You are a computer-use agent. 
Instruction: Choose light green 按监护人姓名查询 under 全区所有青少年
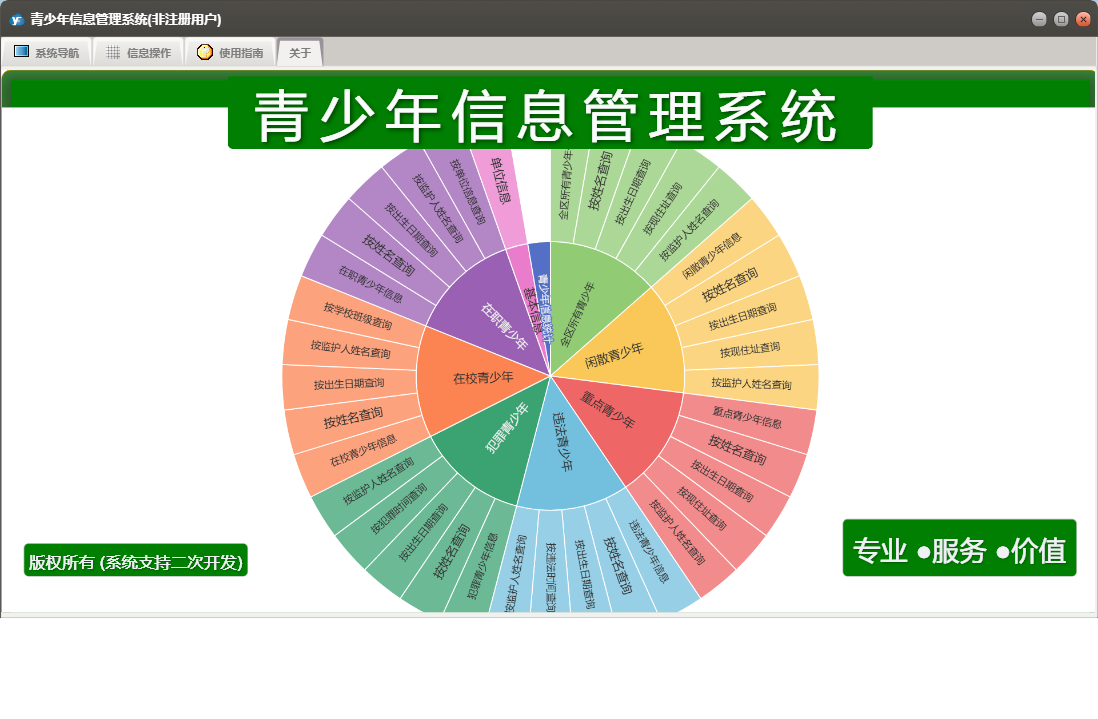coord(689,230)
